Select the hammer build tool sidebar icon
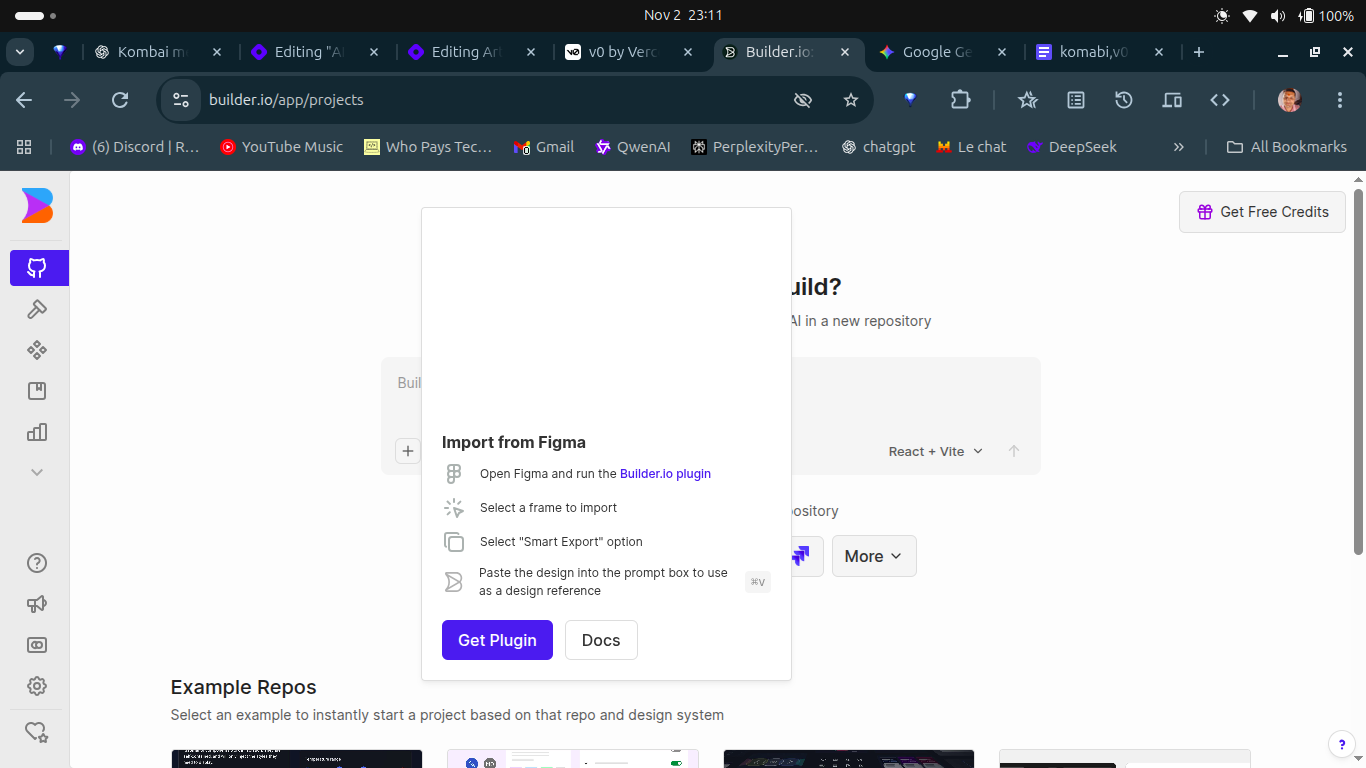Screen dimensions: 1366x768 point(37,309)
